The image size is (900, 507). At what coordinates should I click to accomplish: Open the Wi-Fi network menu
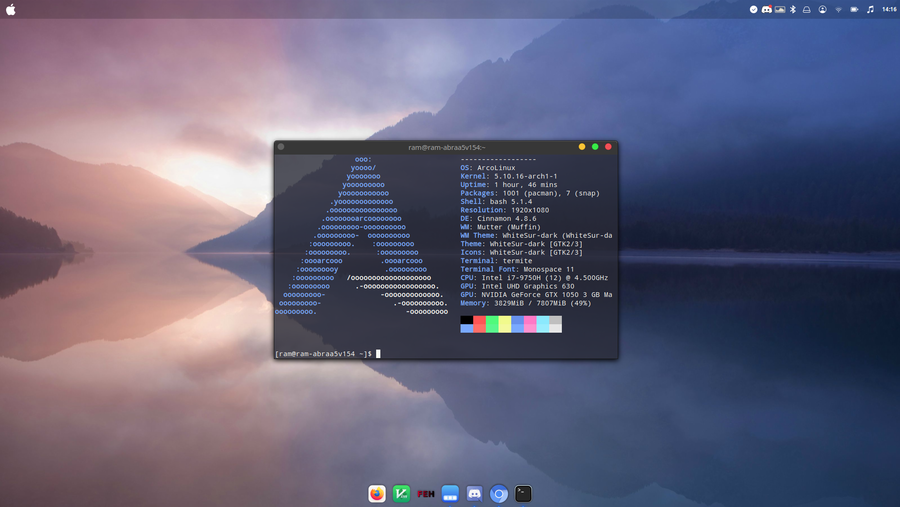838,9
